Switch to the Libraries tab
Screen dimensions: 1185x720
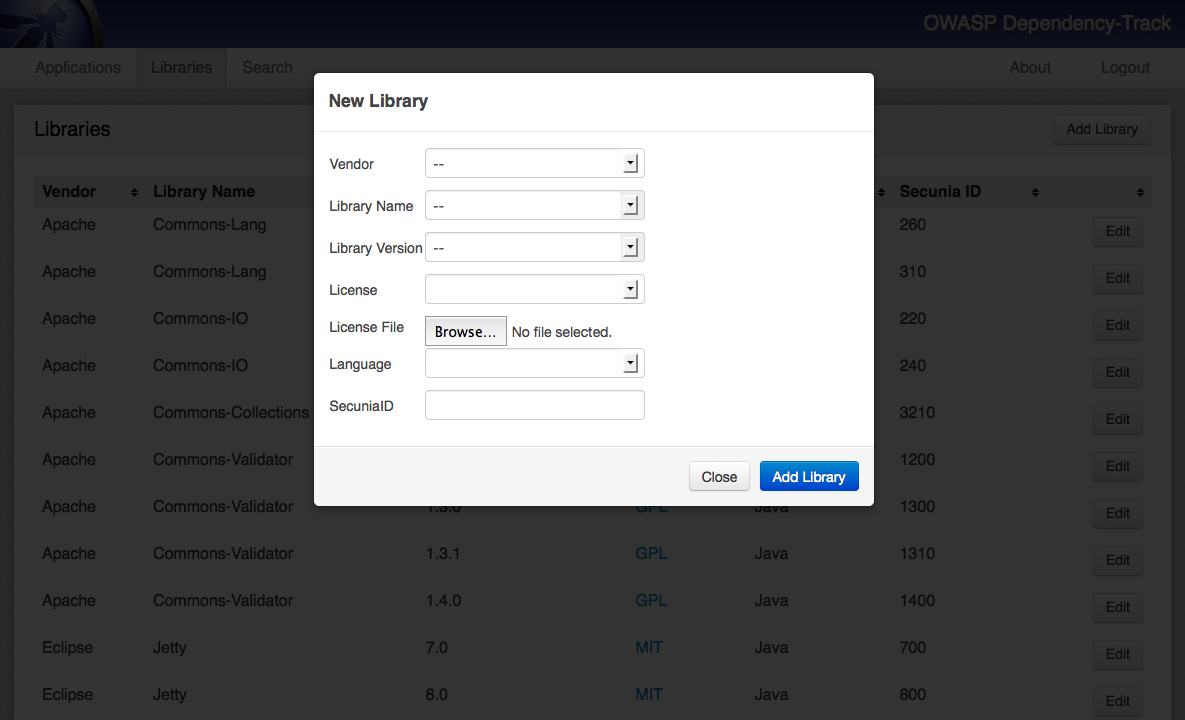point(181,68)
